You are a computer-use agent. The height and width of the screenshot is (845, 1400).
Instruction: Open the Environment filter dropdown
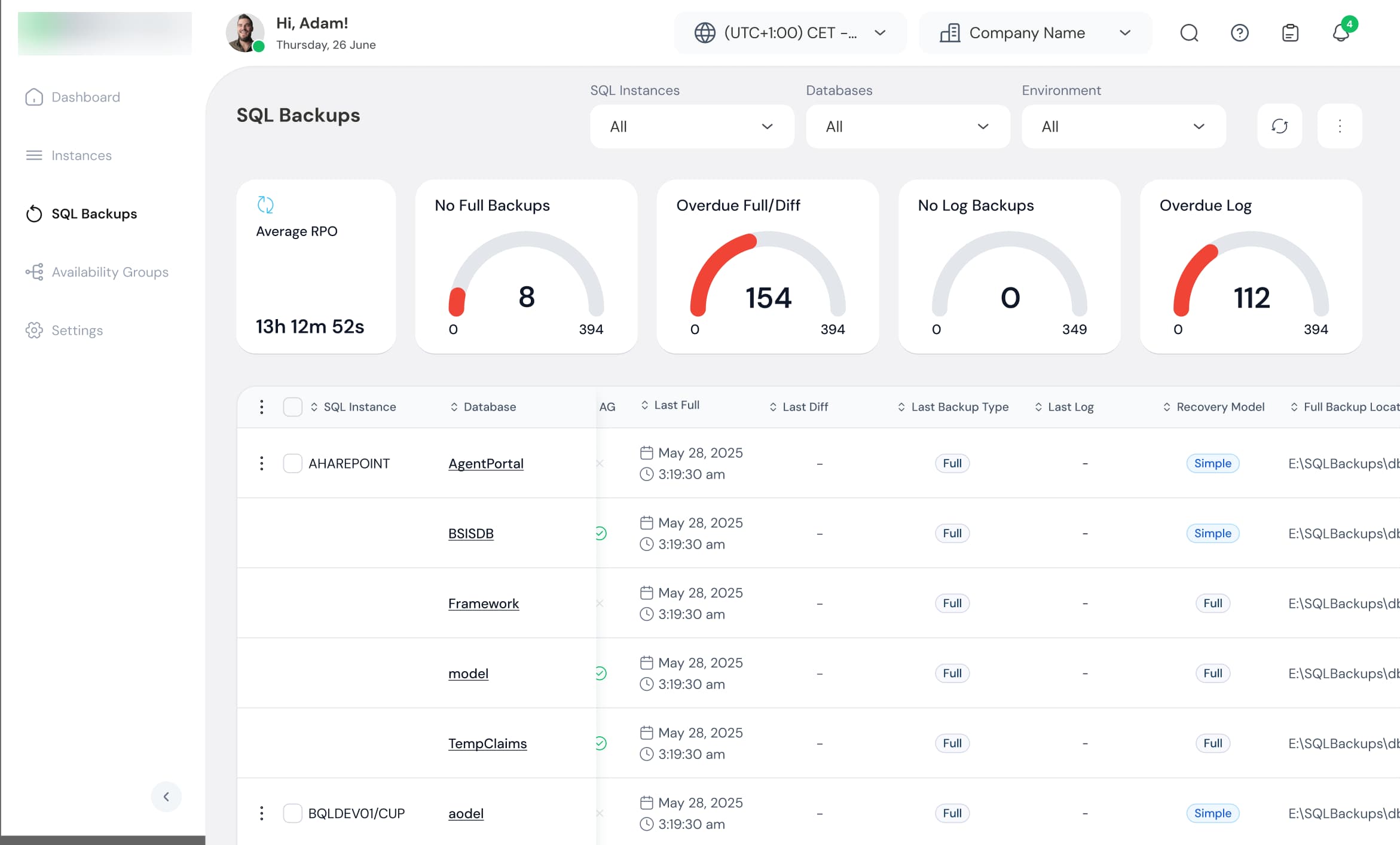(1123, 126)
